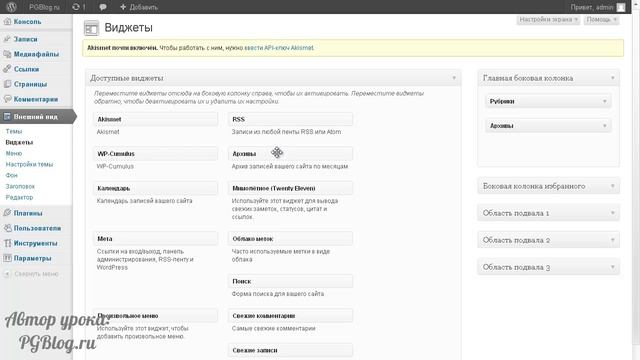Expand the Рубрики widget settings arrow

(x=604, y=101)
